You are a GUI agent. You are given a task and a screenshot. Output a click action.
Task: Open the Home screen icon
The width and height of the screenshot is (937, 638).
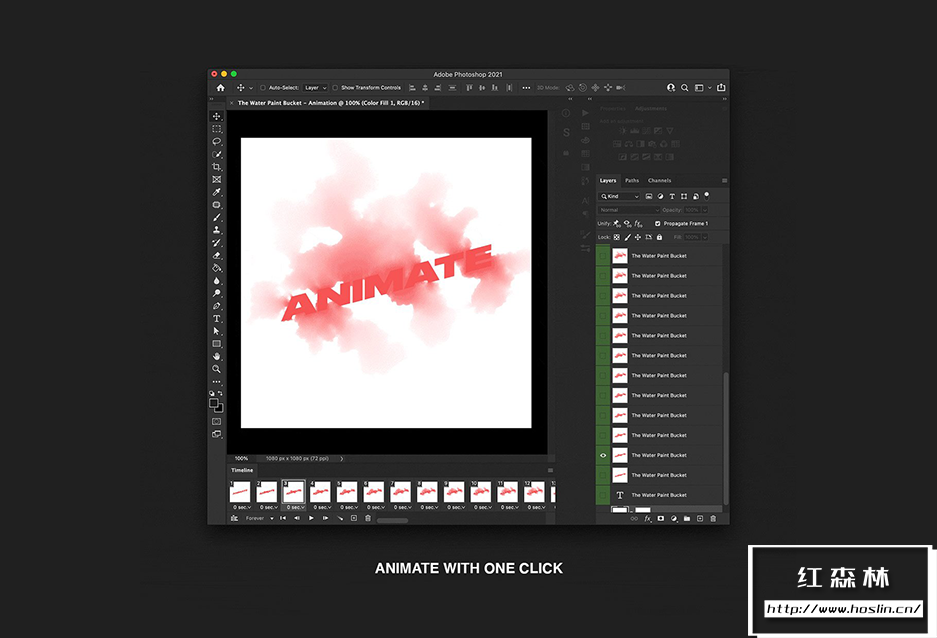pyautogui.click(x=221, y=87)
